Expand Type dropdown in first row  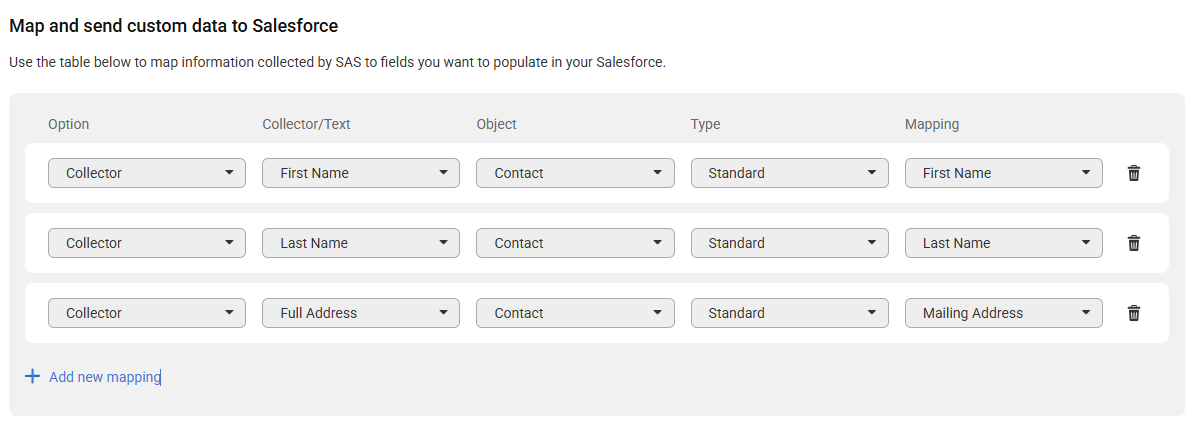click(789, 173)
